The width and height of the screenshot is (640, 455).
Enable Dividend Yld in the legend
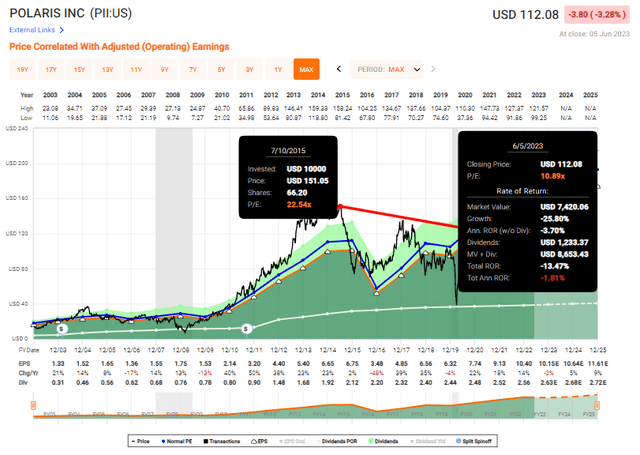(427, 441)
